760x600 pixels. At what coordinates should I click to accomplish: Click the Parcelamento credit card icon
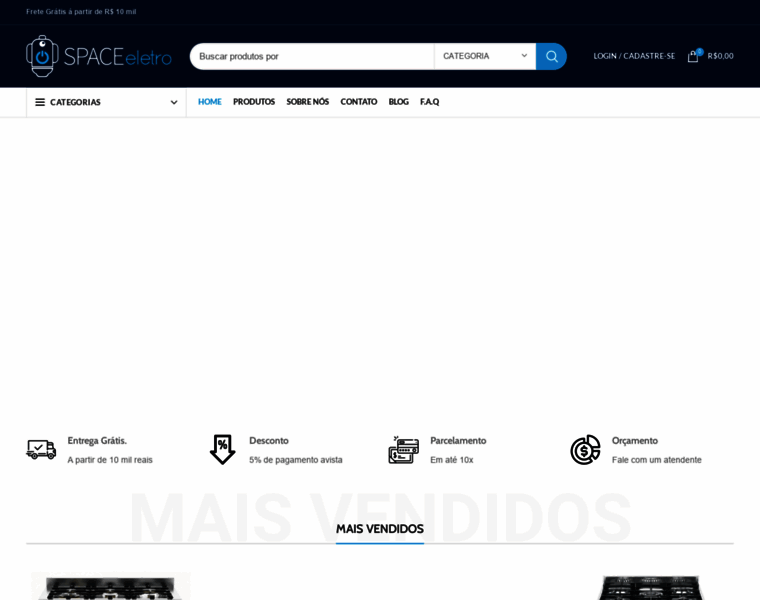403,450
